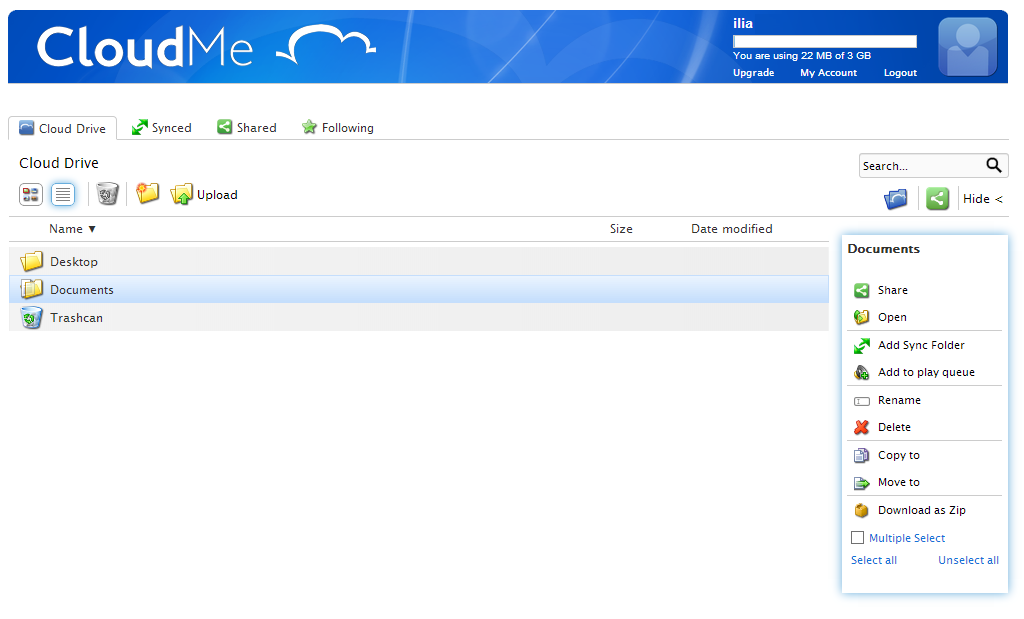
Task: Click the Upload button label
Action: pyautogui.click(x=217, y=195)
